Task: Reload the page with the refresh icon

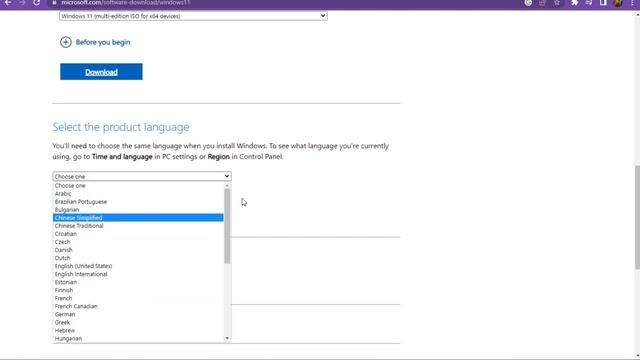Action: click(37, 2)
